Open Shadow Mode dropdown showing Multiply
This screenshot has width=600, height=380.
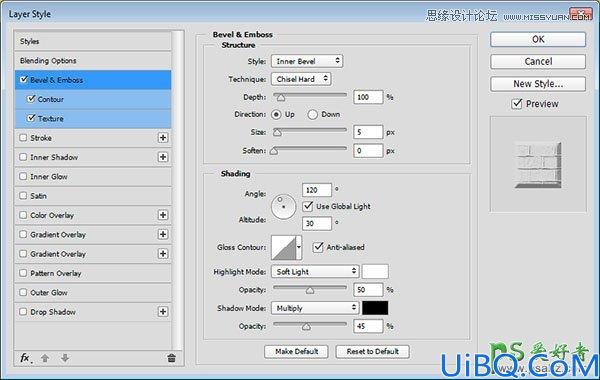click(315, 308)
